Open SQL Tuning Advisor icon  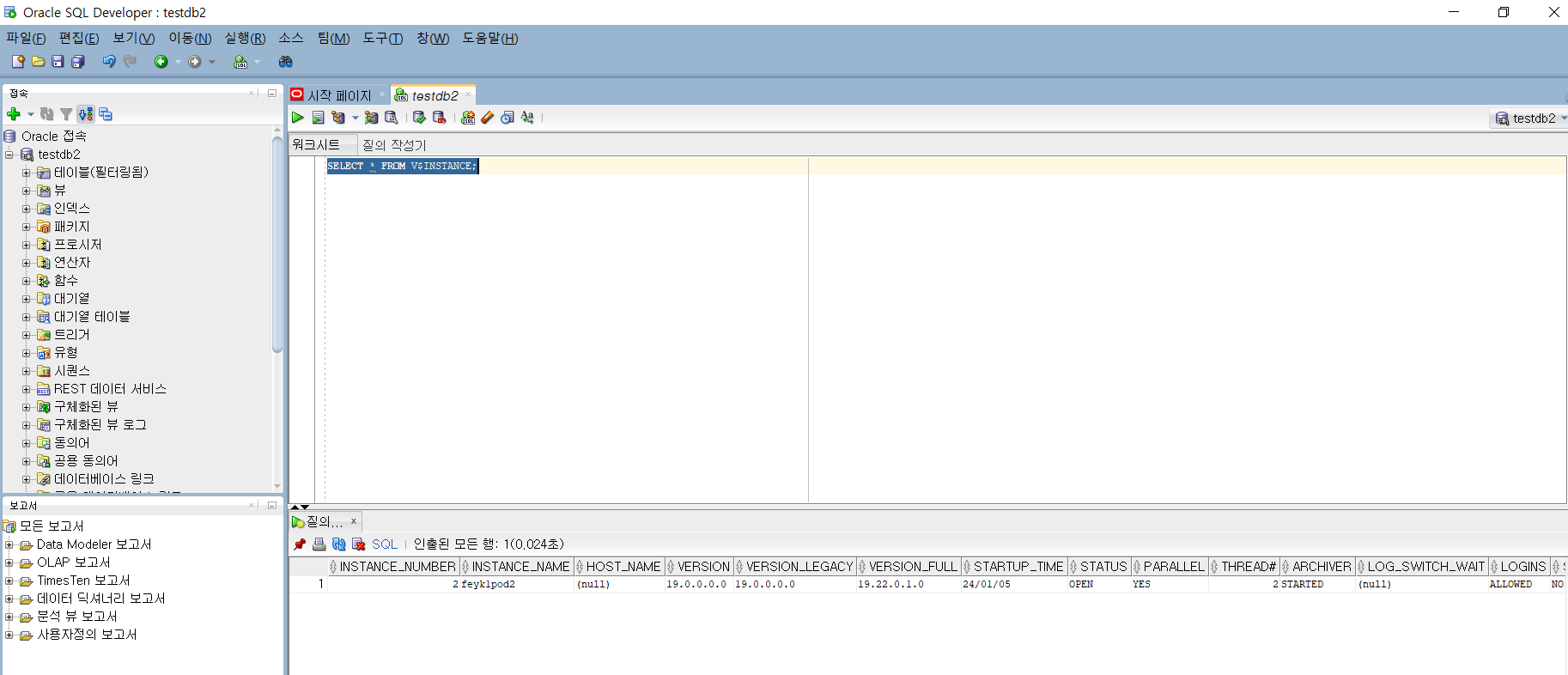pos(392,118)
